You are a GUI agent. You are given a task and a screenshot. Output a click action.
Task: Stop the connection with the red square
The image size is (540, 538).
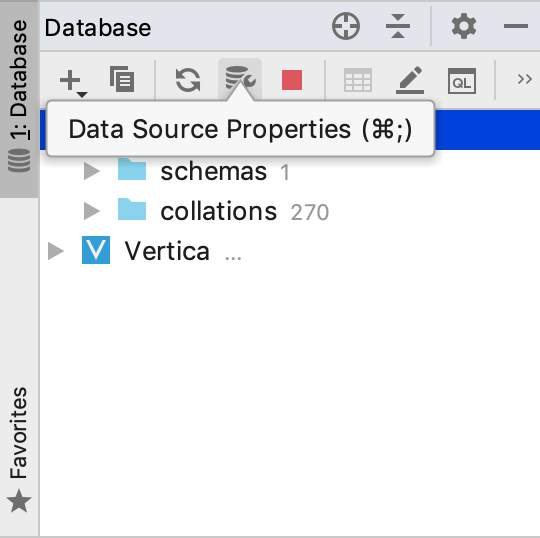292,80
